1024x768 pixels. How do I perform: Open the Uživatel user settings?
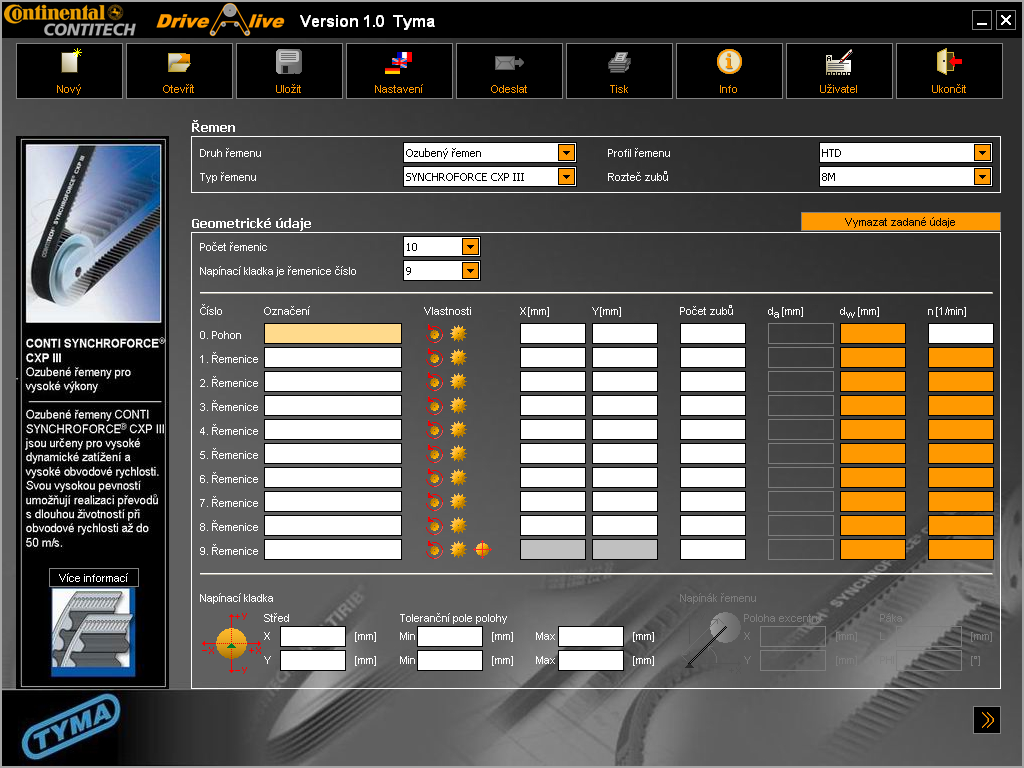839,71
